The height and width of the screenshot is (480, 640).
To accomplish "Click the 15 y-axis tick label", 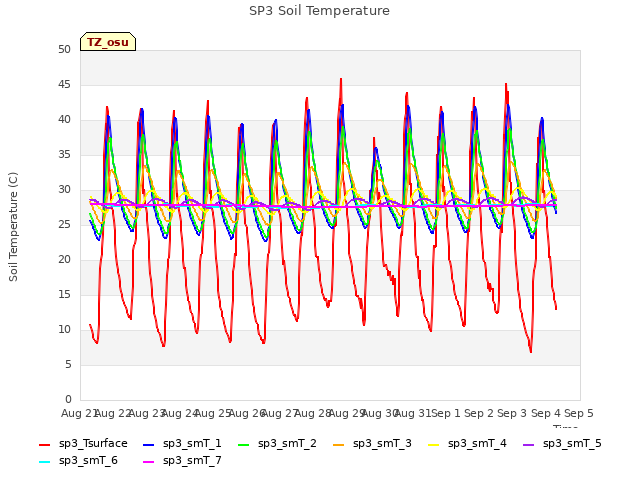I will point(64,295).
